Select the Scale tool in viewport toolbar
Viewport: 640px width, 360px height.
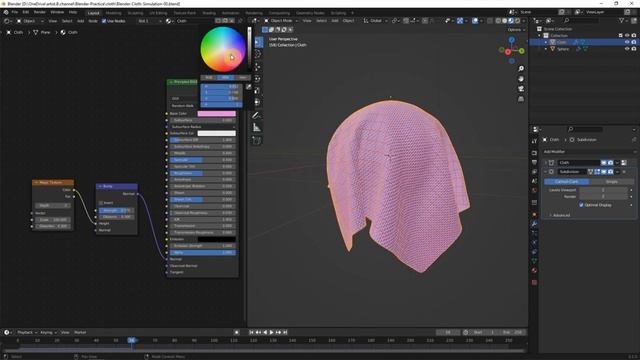(x=258, y=91)
